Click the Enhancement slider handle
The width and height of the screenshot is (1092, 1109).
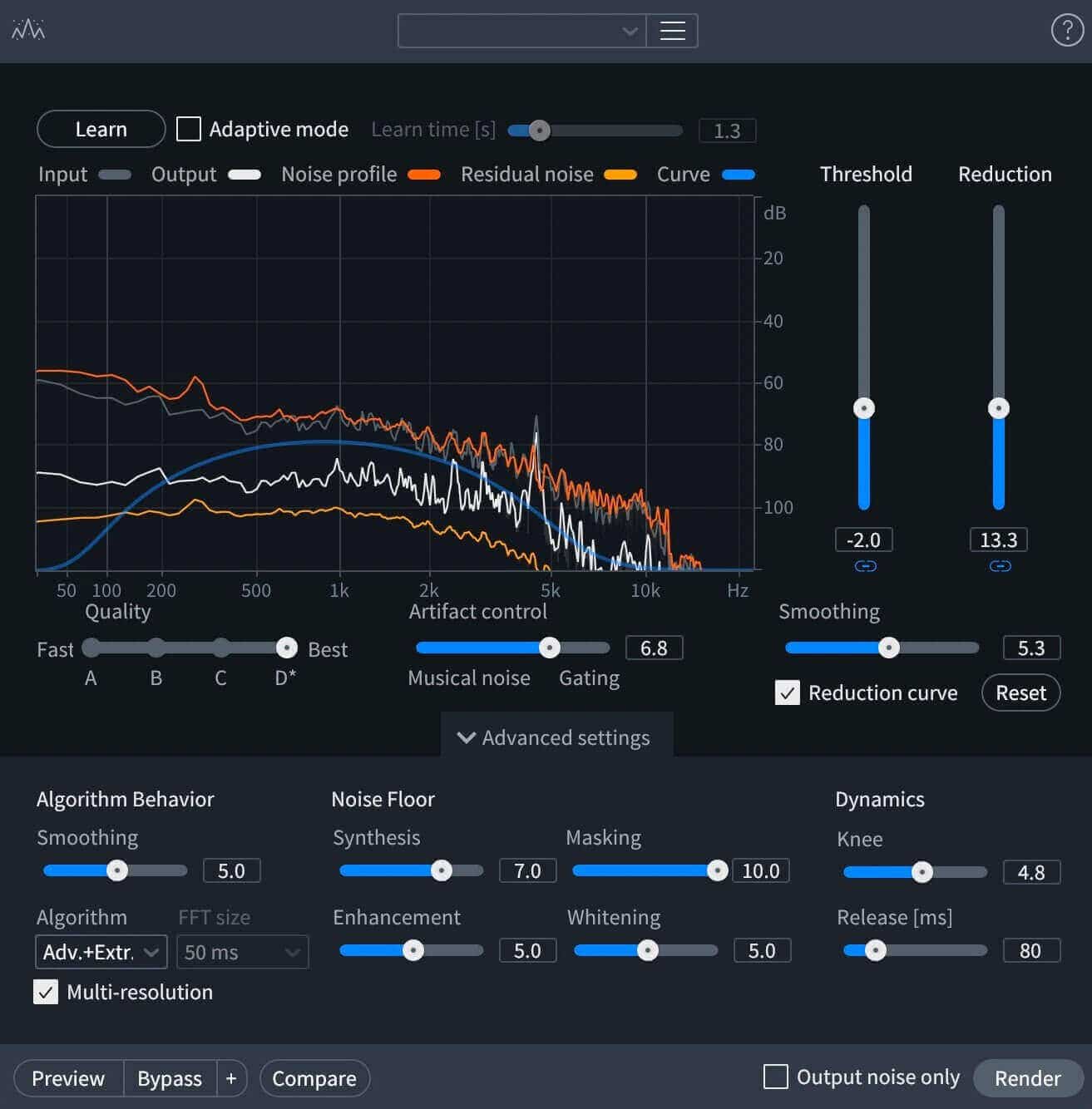coord(413,950)
